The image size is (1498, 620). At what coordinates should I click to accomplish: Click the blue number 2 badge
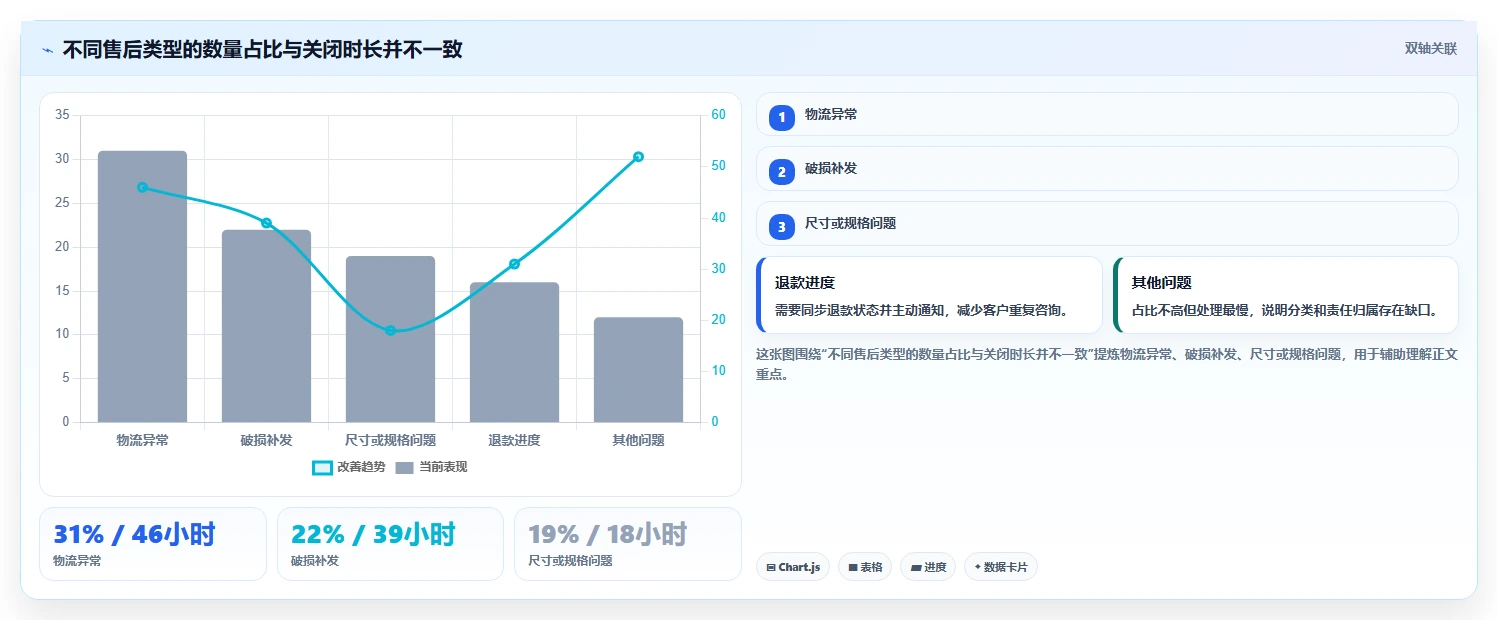pyautogui.click(x=782, y=172)
